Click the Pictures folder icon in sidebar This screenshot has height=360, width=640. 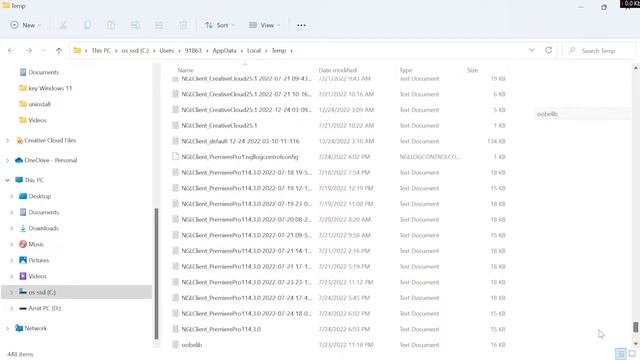pyautogui.click(x=23, y=260)
